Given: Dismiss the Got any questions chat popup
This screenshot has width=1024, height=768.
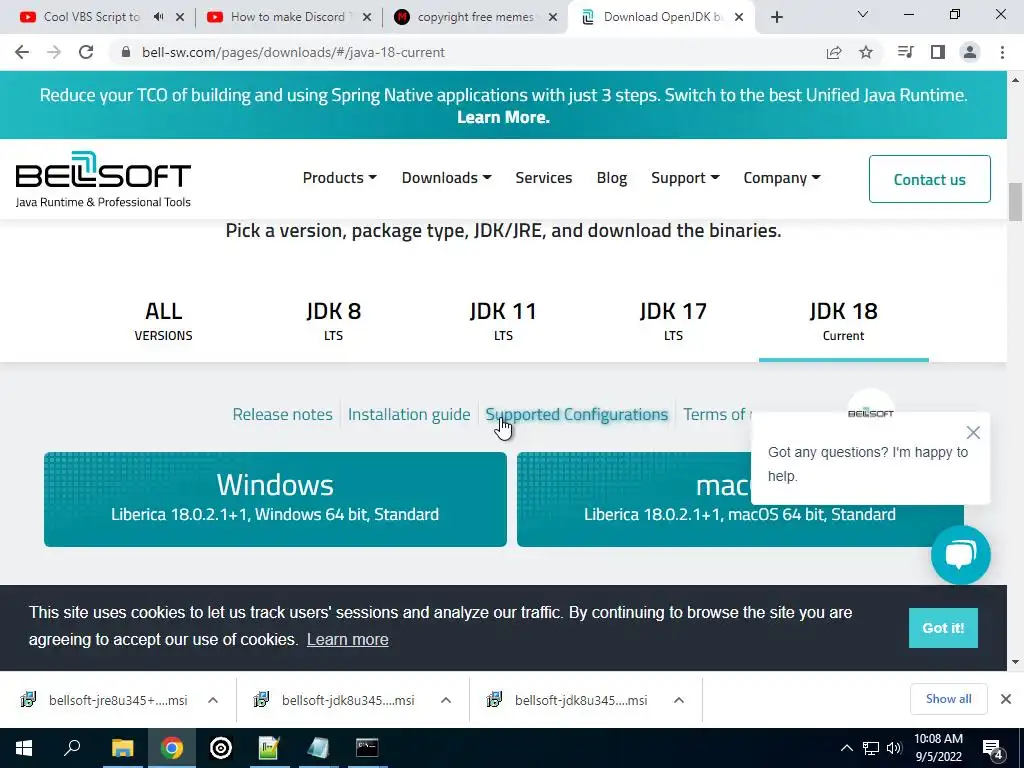Looking at the screenshot, I should 973,432.
